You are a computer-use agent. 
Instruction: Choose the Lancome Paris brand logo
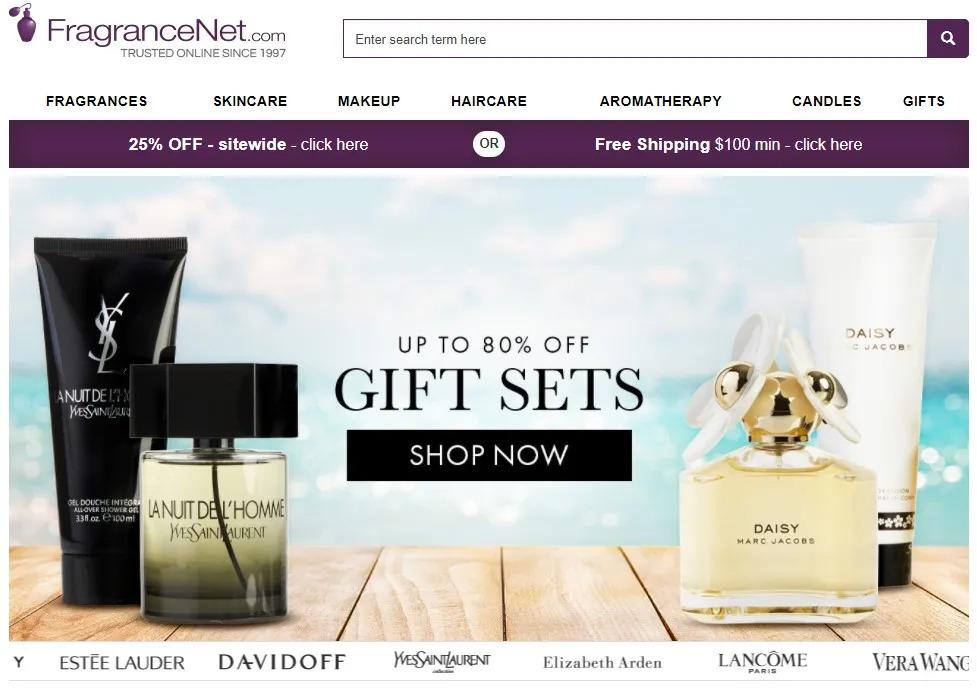point(762,662)
